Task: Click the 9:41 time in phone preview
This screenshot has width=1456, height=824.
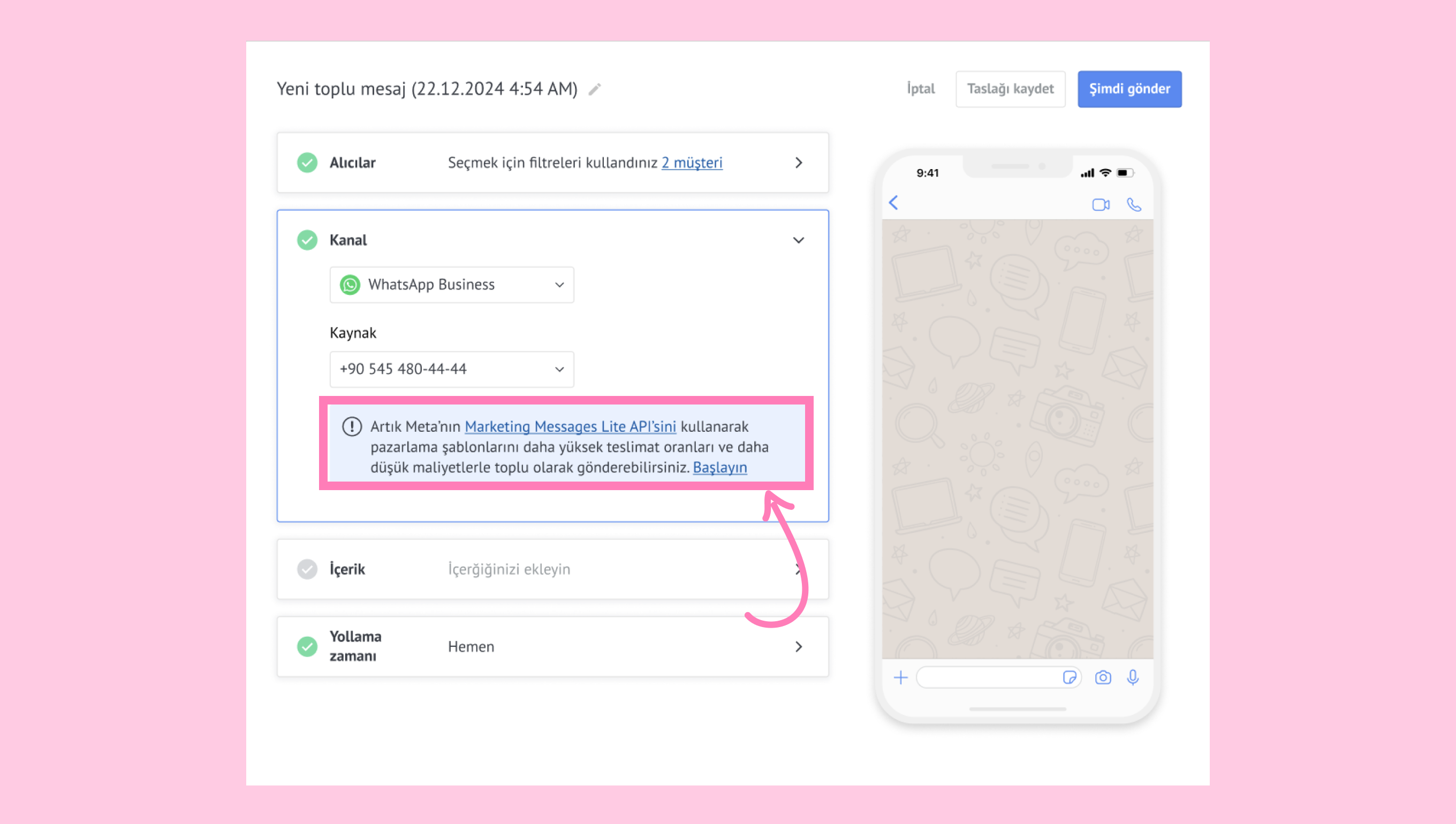Action: click(x=928, y=173)
